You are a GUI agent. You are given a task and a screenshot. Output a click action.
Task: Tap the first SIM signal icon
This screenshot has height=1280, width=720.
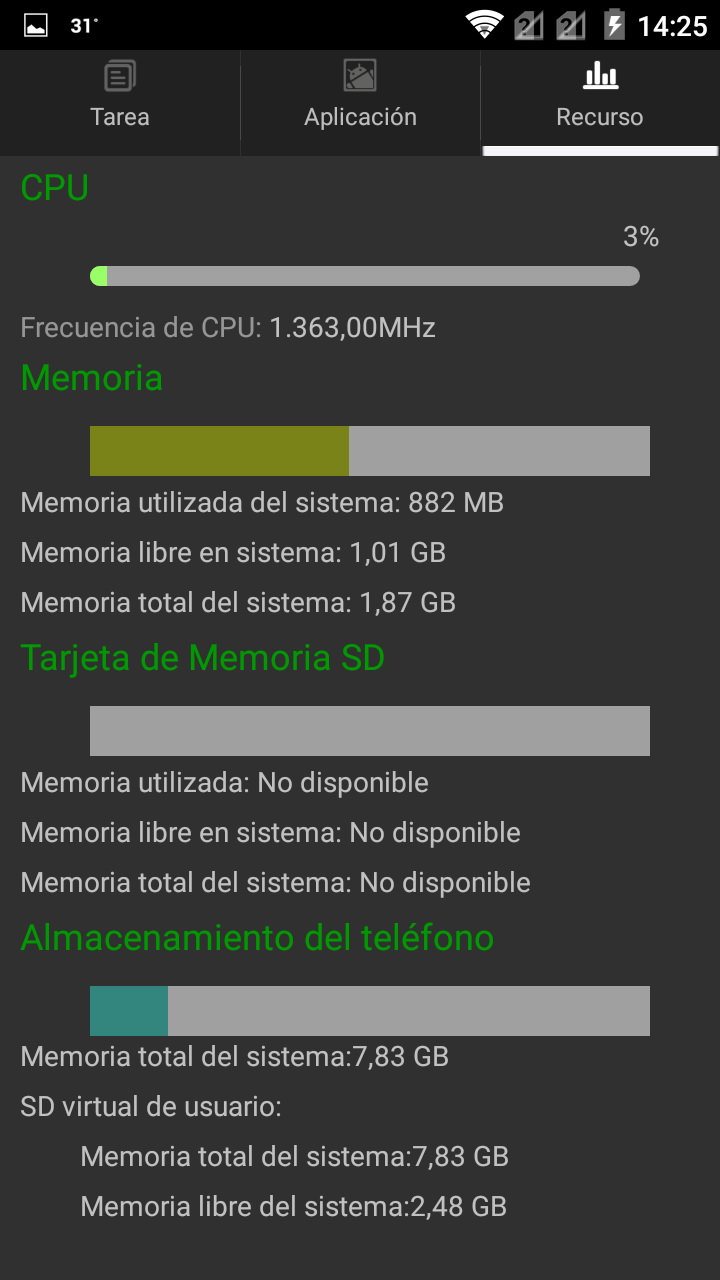[x=529, y=25]
